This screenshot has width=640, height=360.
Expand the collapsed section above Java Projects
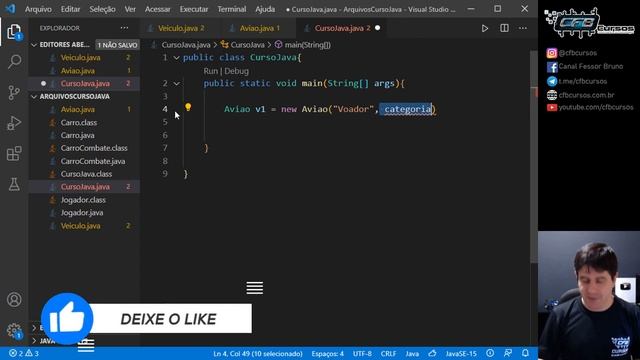coord(34,328)
